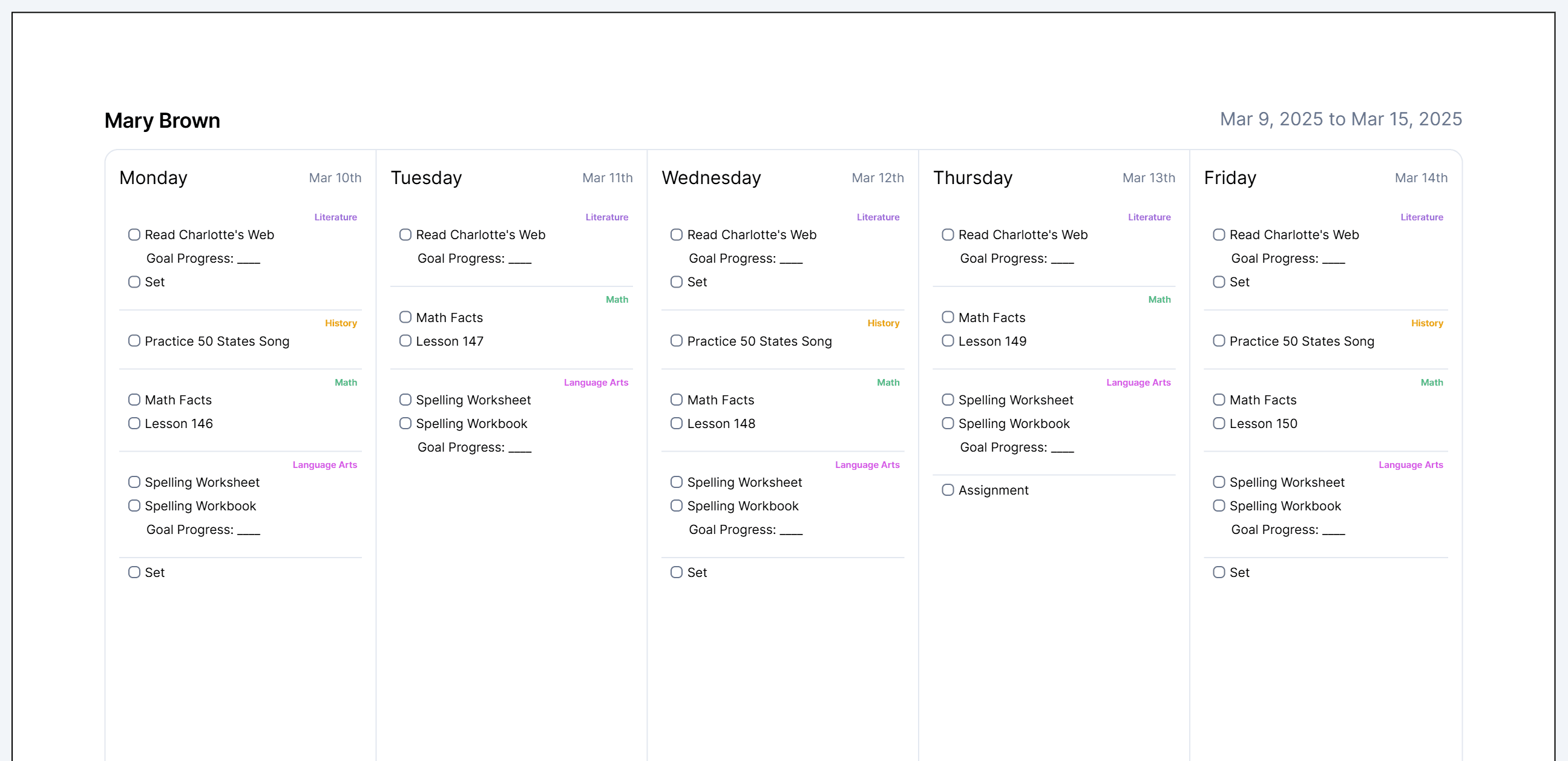Tick Friday's Practice 50 States Song box
This screenshot has height=761, width=1568.
pyautogui.click(x=1219, y=341)
